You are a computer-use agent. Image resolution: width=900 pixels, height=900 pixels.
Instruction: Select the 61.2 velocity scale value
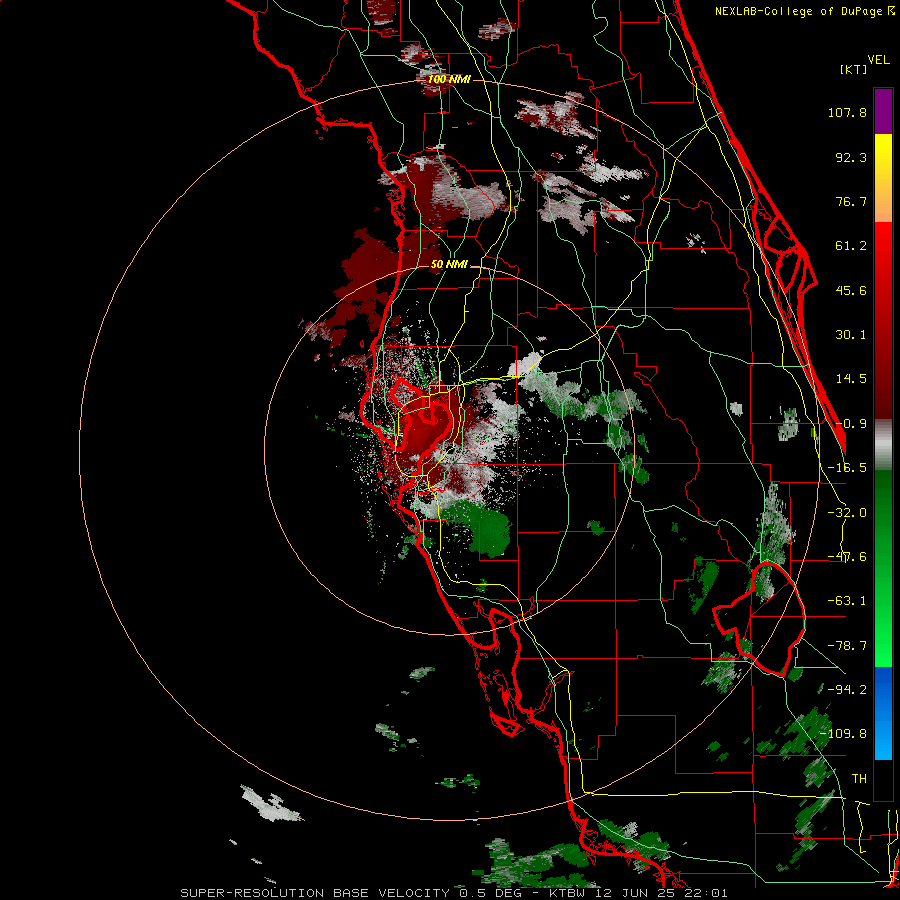(851, 246)
